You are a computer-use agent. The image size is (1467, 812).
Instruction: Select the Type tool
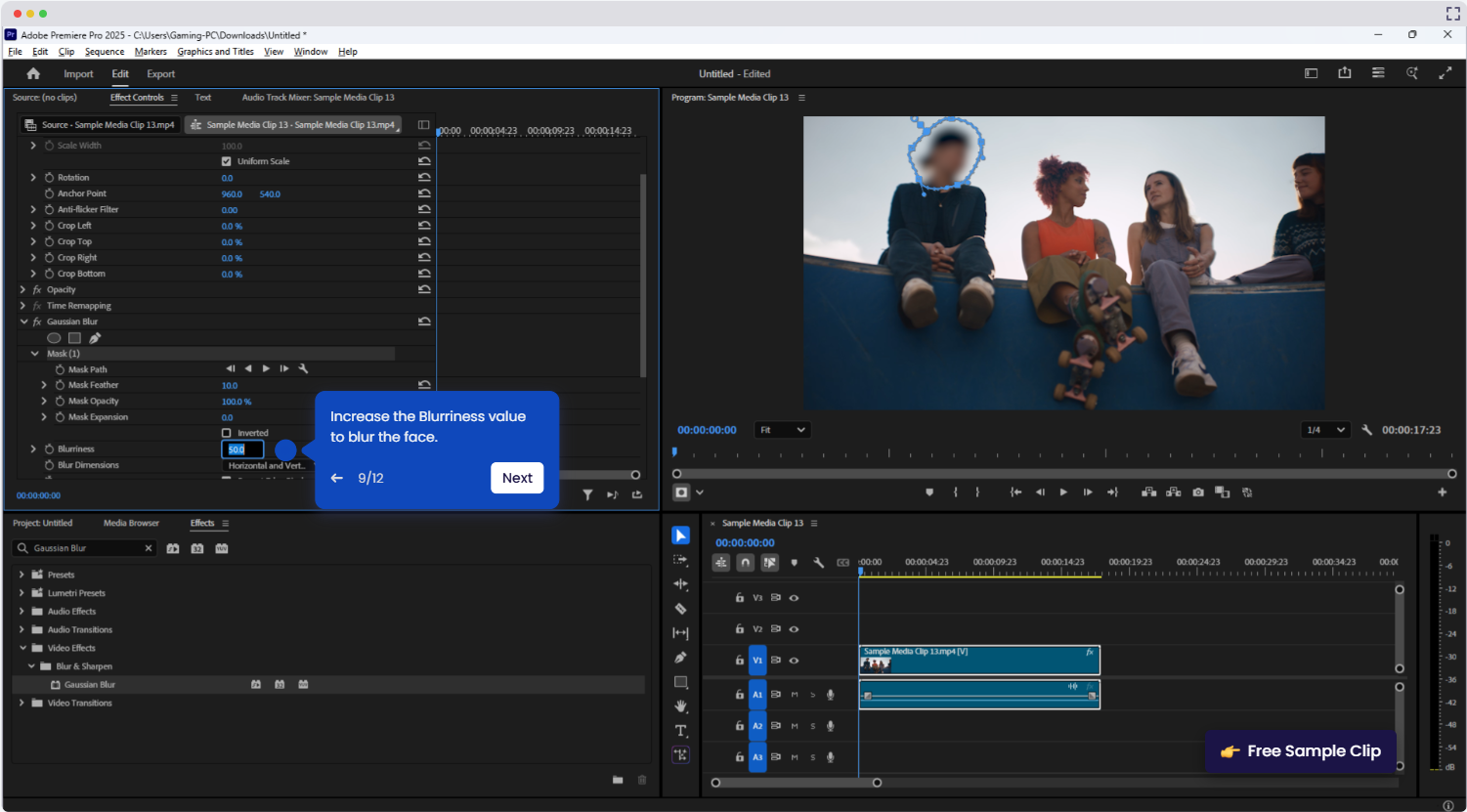point(681,730)
